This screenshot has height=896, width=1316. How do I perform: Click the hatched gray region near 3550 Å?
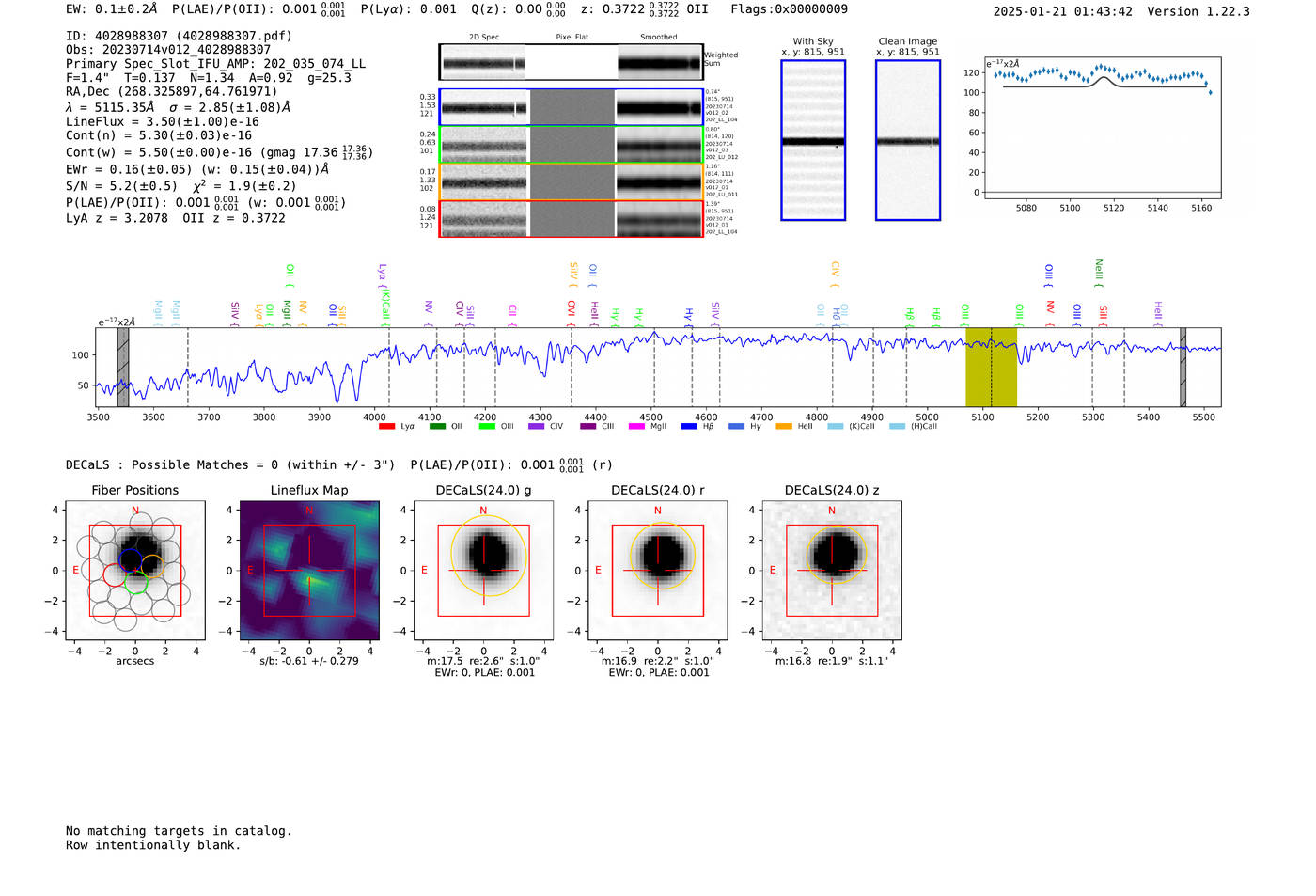point(123,367)
